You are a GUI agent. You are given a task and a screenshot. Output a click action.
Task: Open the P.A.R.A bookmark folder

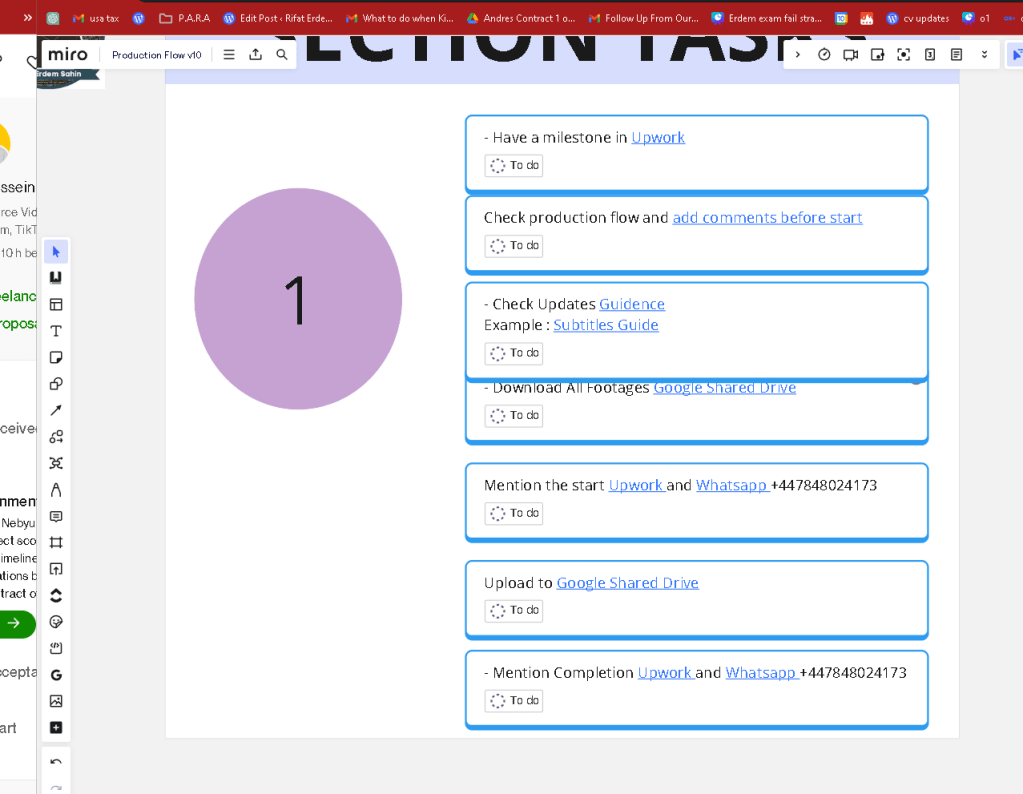coord(185,18)
